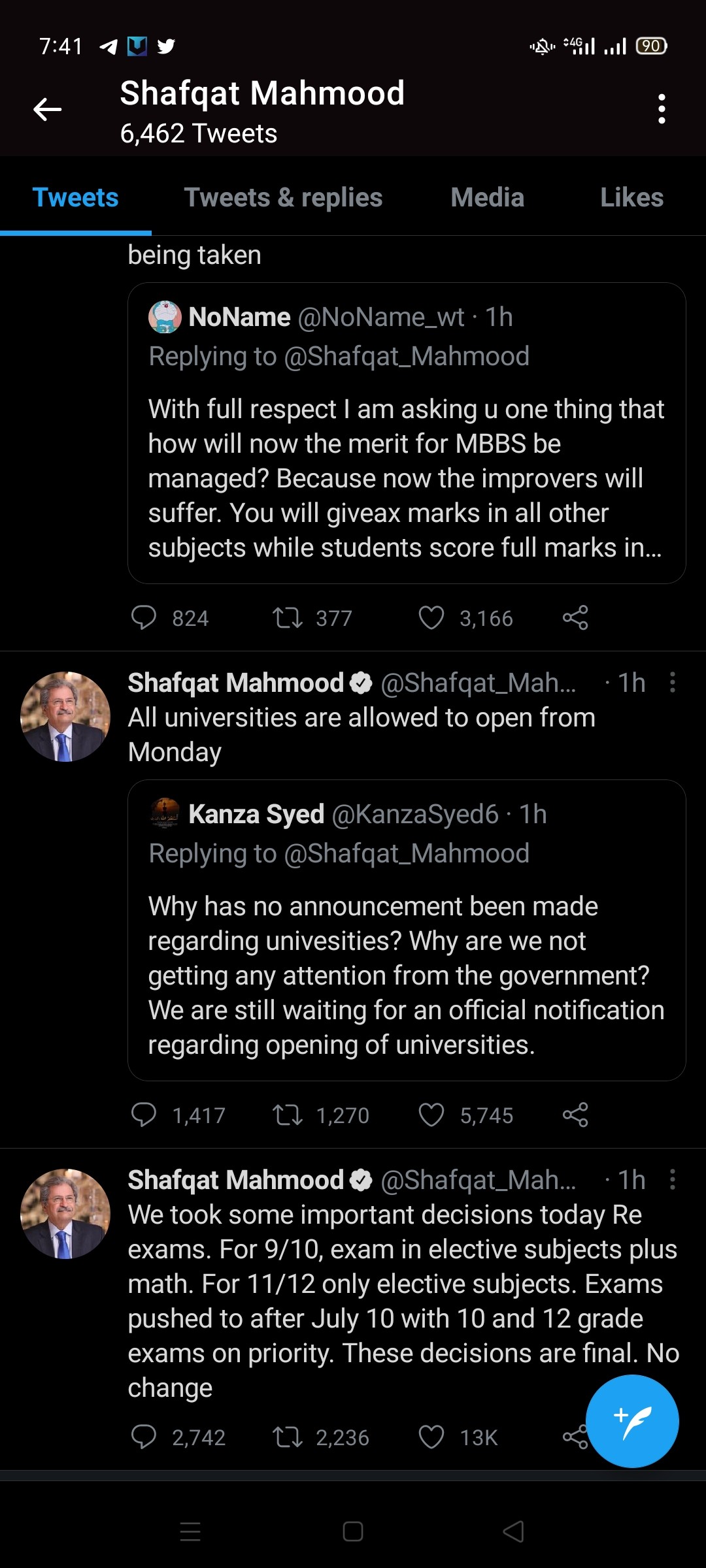
Task: Compose a new tweet with floating button
Action: [x=632, y=1421]
